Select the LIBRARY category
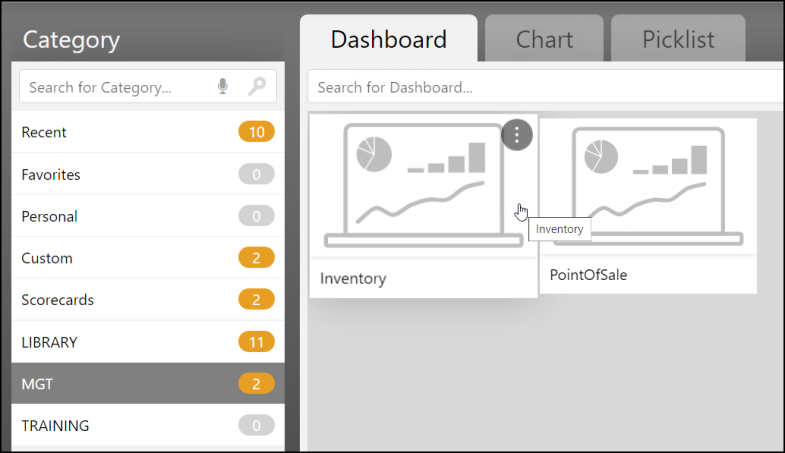Viewport: 785px width, 453px height. click(x=49, y=342)
